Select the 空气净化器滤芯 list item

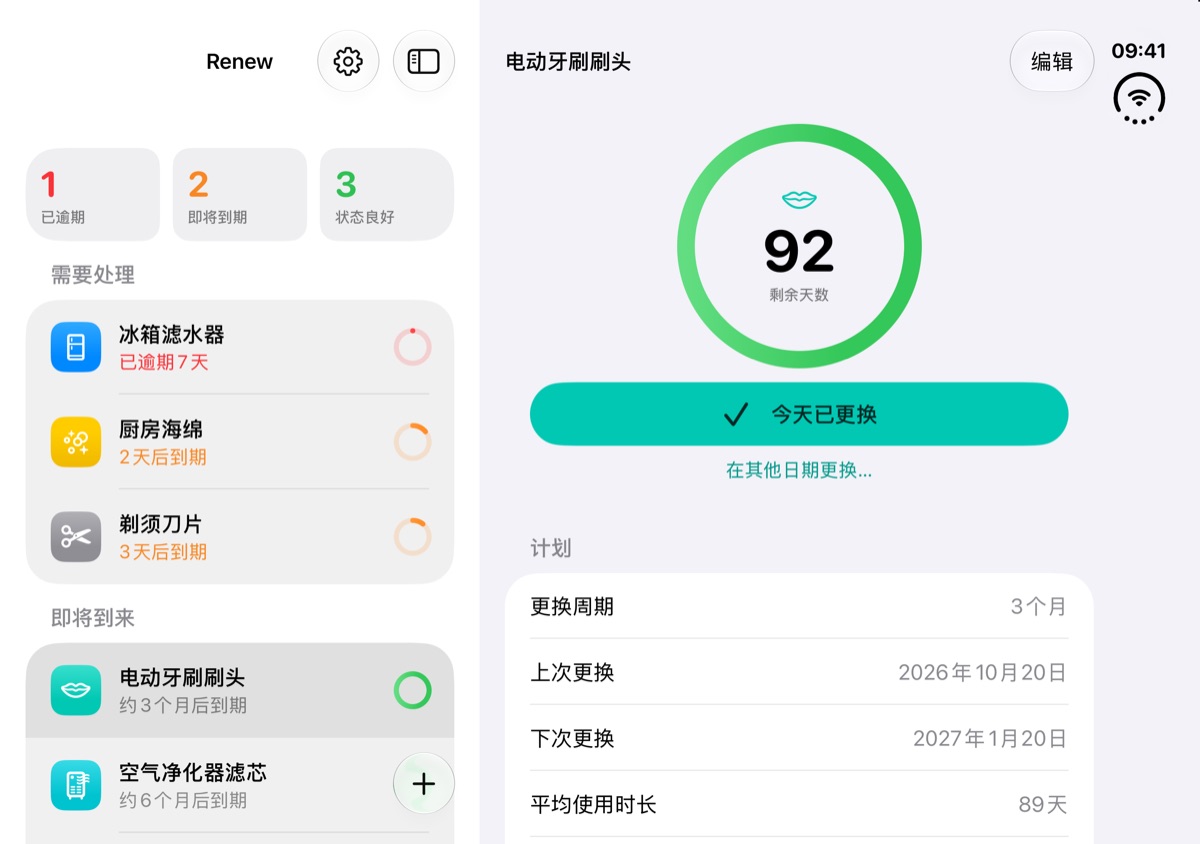click(240, 785)
